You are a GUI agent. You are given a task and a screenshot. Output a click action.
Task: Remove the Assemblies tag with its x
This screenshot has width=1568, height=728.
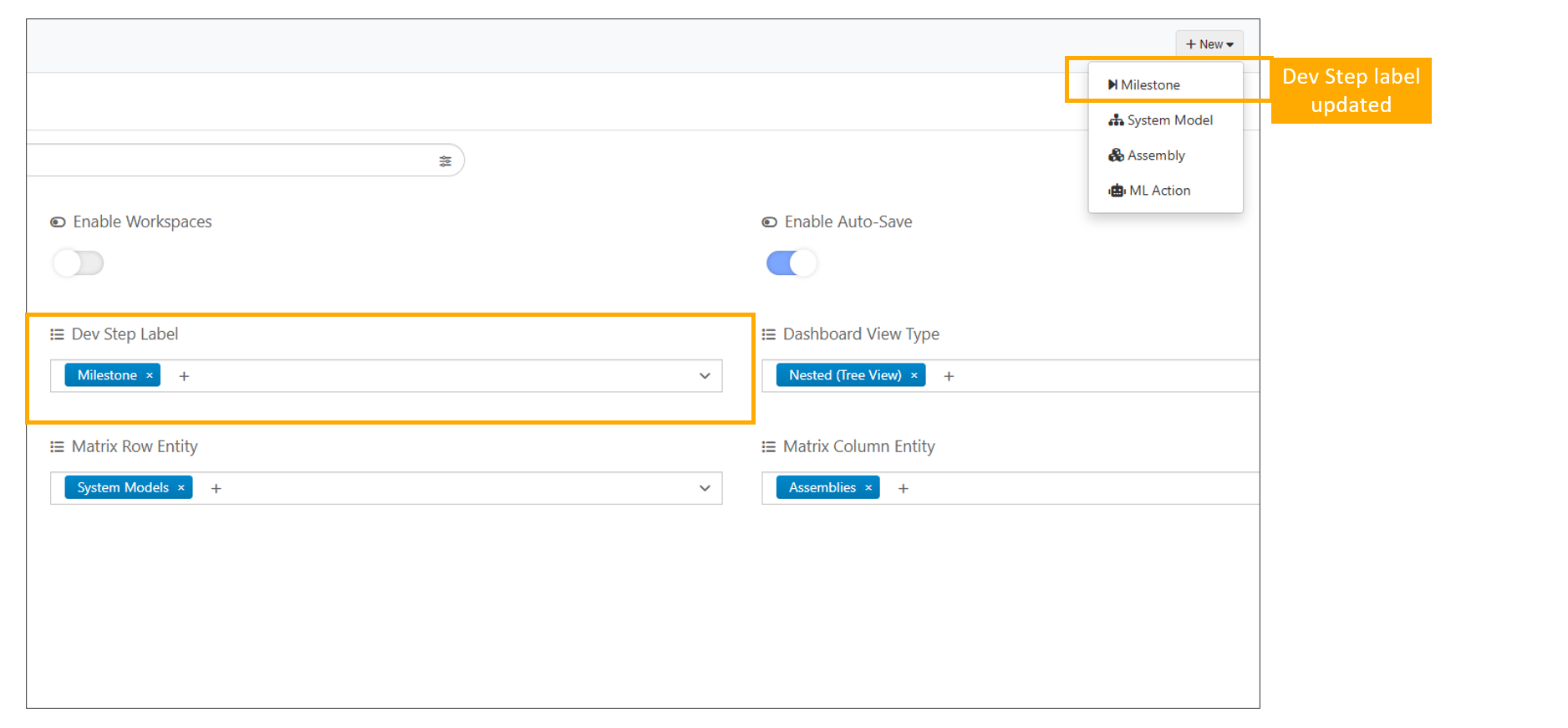868,488
